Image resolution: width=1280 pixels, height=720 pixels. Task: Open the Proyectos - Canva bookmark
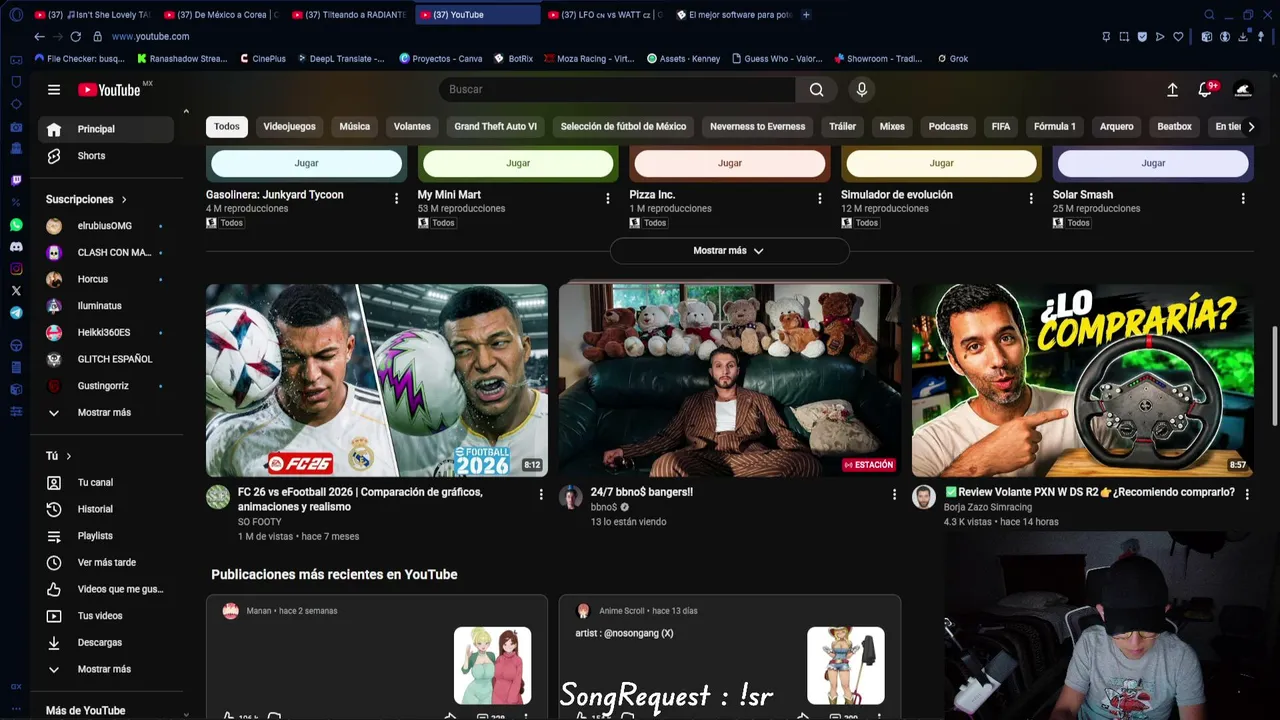[x=440, y=59]
